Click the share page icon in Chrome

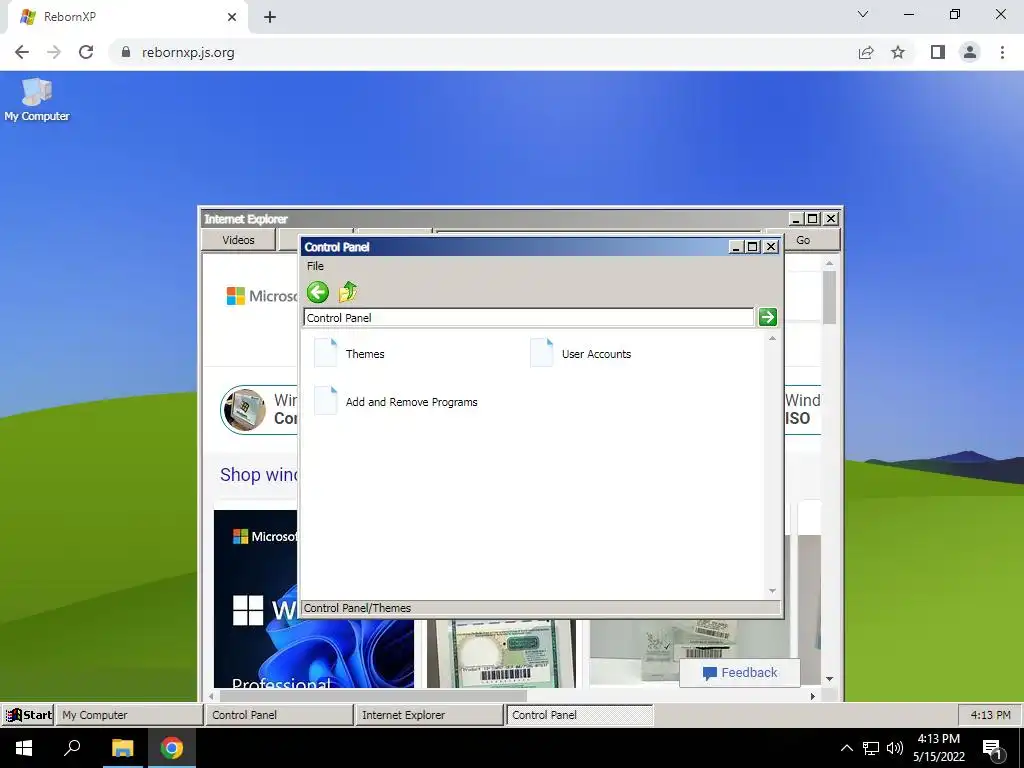[866, 52]
